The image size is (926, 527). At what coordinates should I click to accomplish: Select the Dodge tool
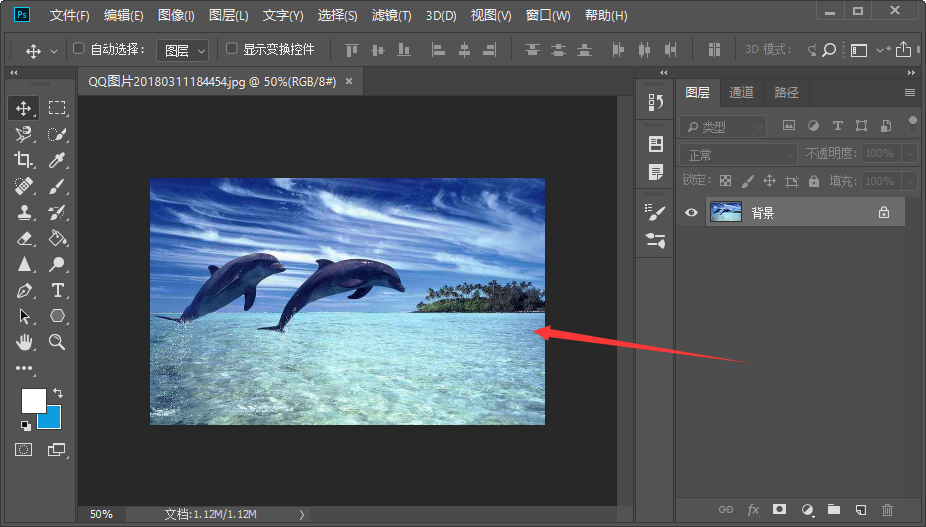(x=57, y=264)
